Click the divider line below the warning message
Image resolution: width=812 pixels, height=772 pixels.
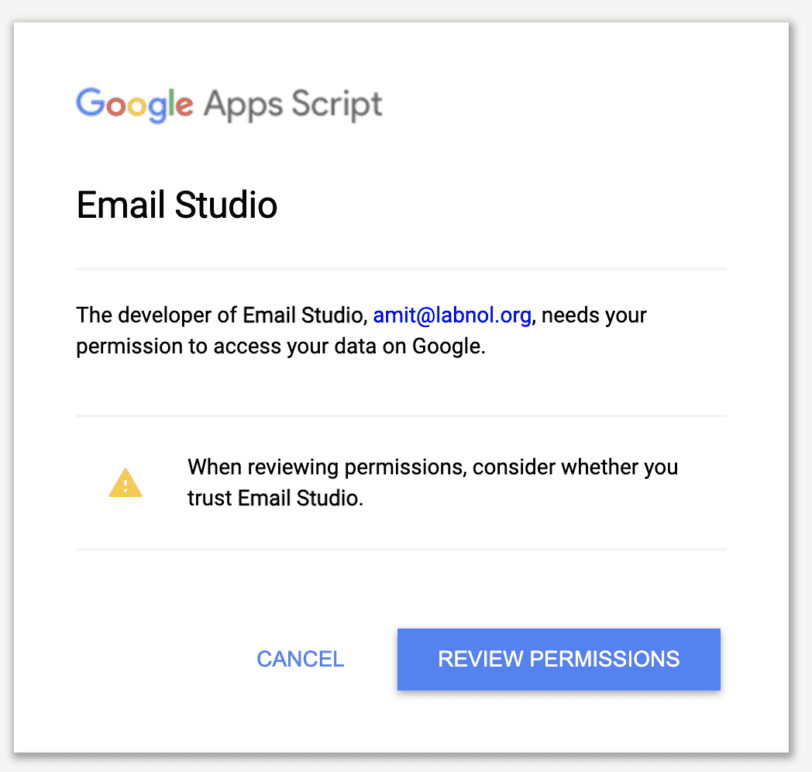point(401,549)
